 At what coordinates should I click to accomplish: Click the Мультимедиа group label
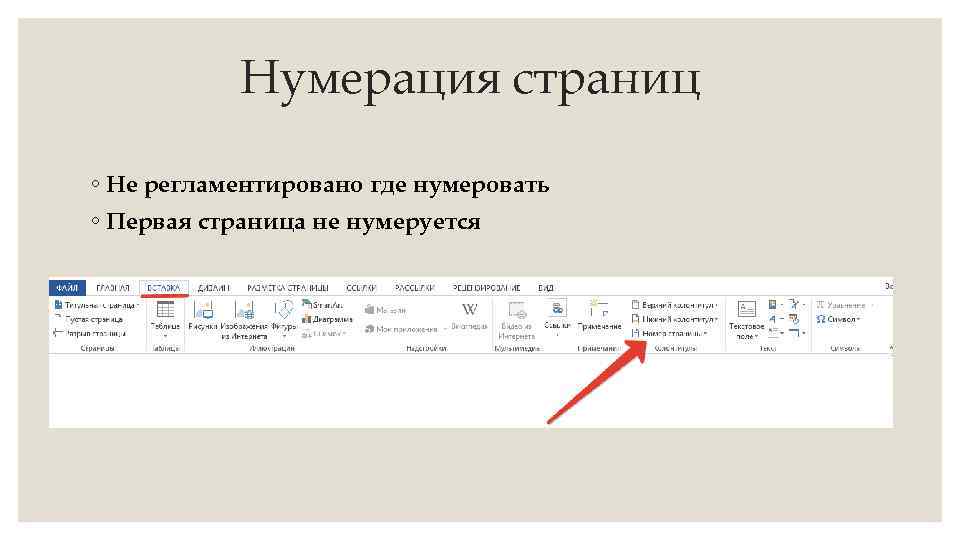click(x=517, y=348)
